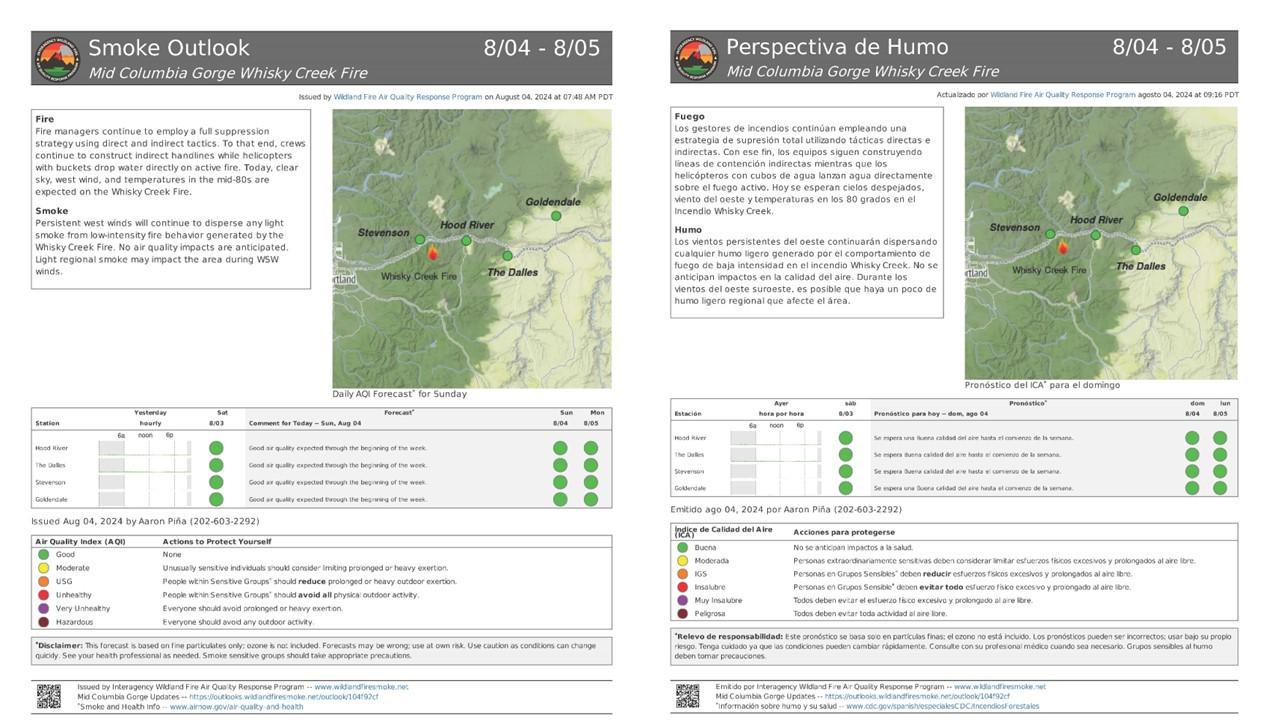The image size is (1280, 720).
Task: Click The Dalles' dom 8/04 green dot in Spanish table
Action: [1192, 455]
